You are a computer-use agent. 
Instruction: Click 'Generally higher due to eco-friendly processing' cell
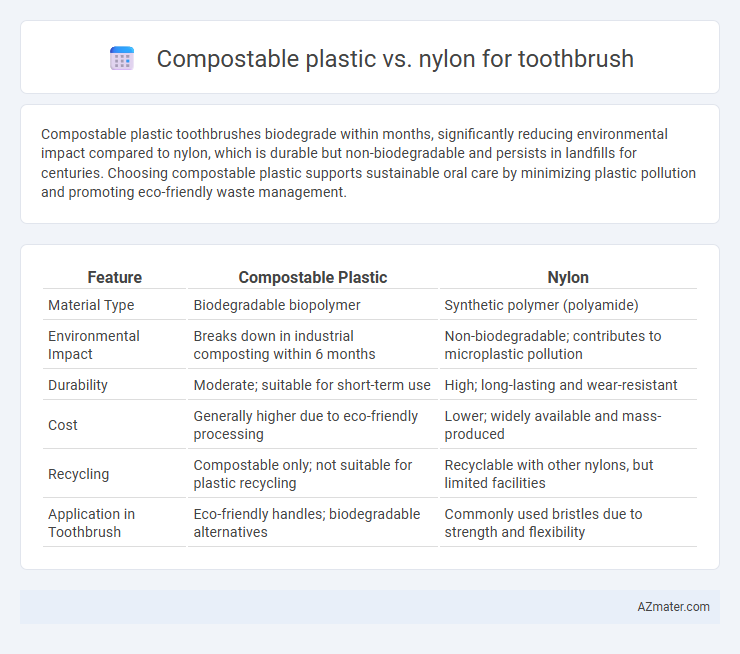pos(306,425)
